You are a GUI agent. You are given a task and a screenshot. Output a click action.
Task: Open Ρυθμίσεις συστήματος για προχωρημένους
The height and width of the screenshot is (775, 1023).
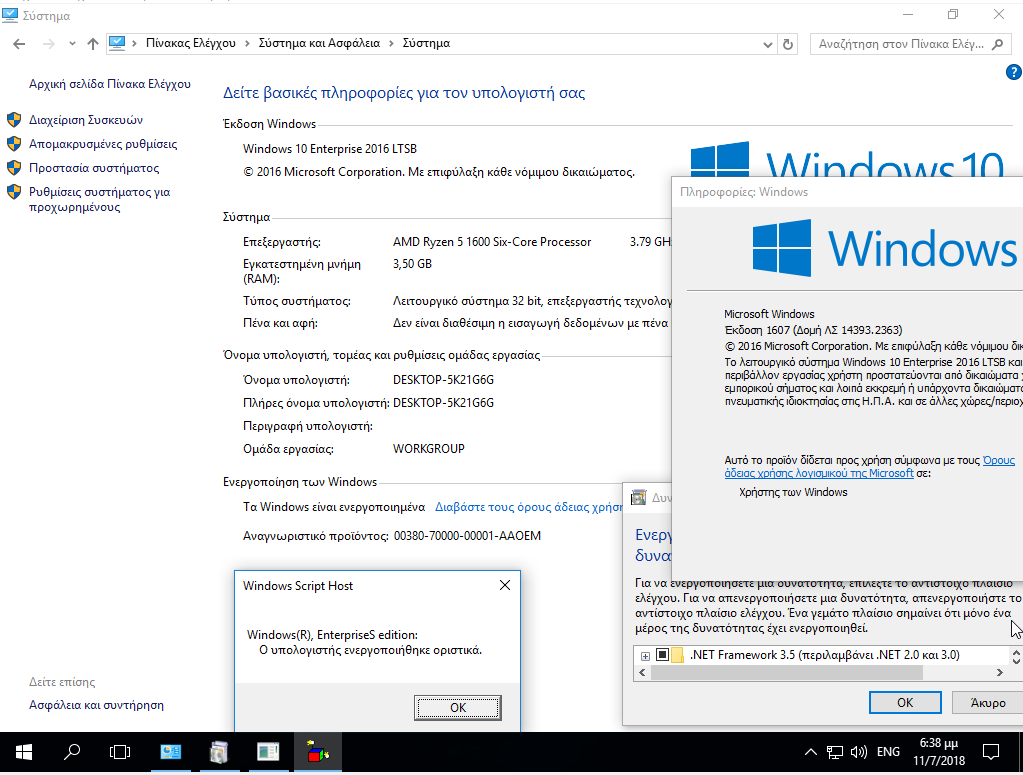click(x=99, y=200)
